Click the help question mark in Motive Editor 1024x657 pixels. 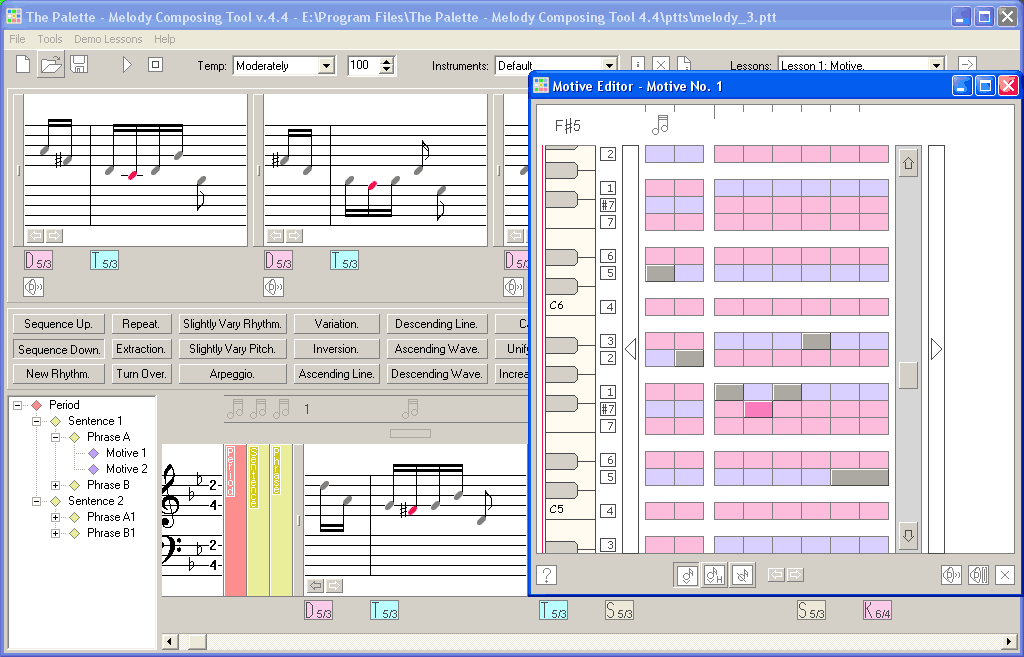coord(546,575)
